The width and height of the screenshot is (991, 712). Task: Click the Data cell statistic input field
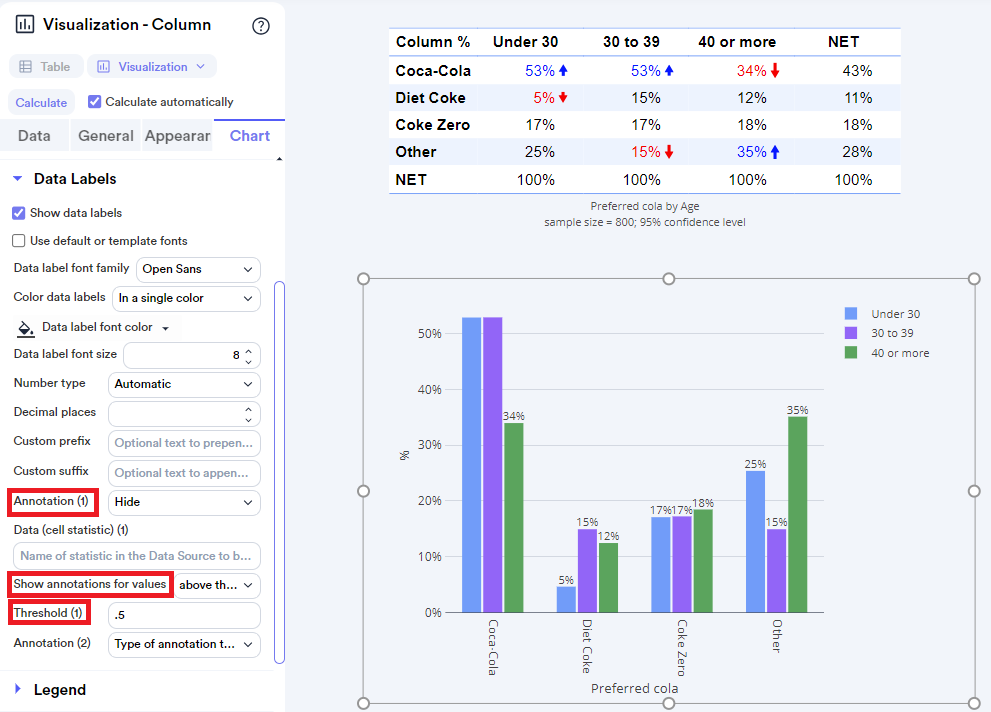coord(137,556)
